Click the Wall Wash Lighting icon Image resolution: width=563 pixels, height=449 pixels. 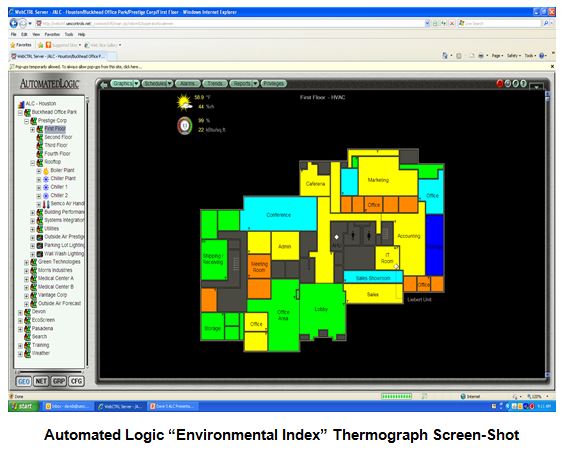[40, 254]
